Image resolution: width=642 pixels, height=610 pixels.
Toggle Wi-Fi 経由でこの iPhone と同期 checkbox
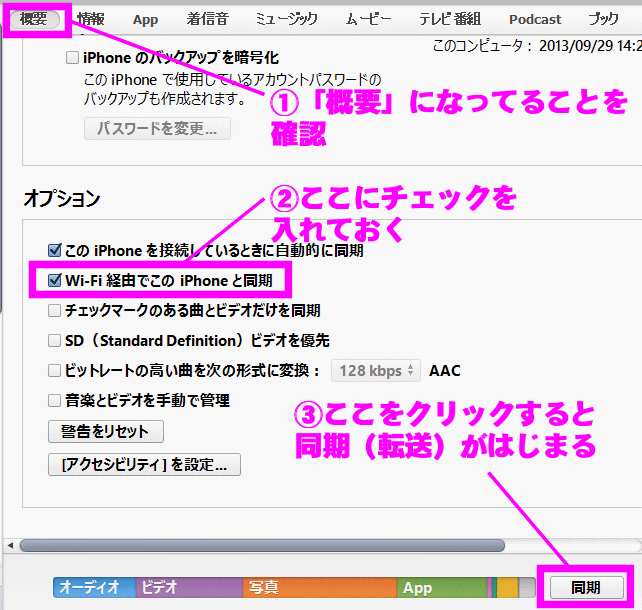point(55,281)
